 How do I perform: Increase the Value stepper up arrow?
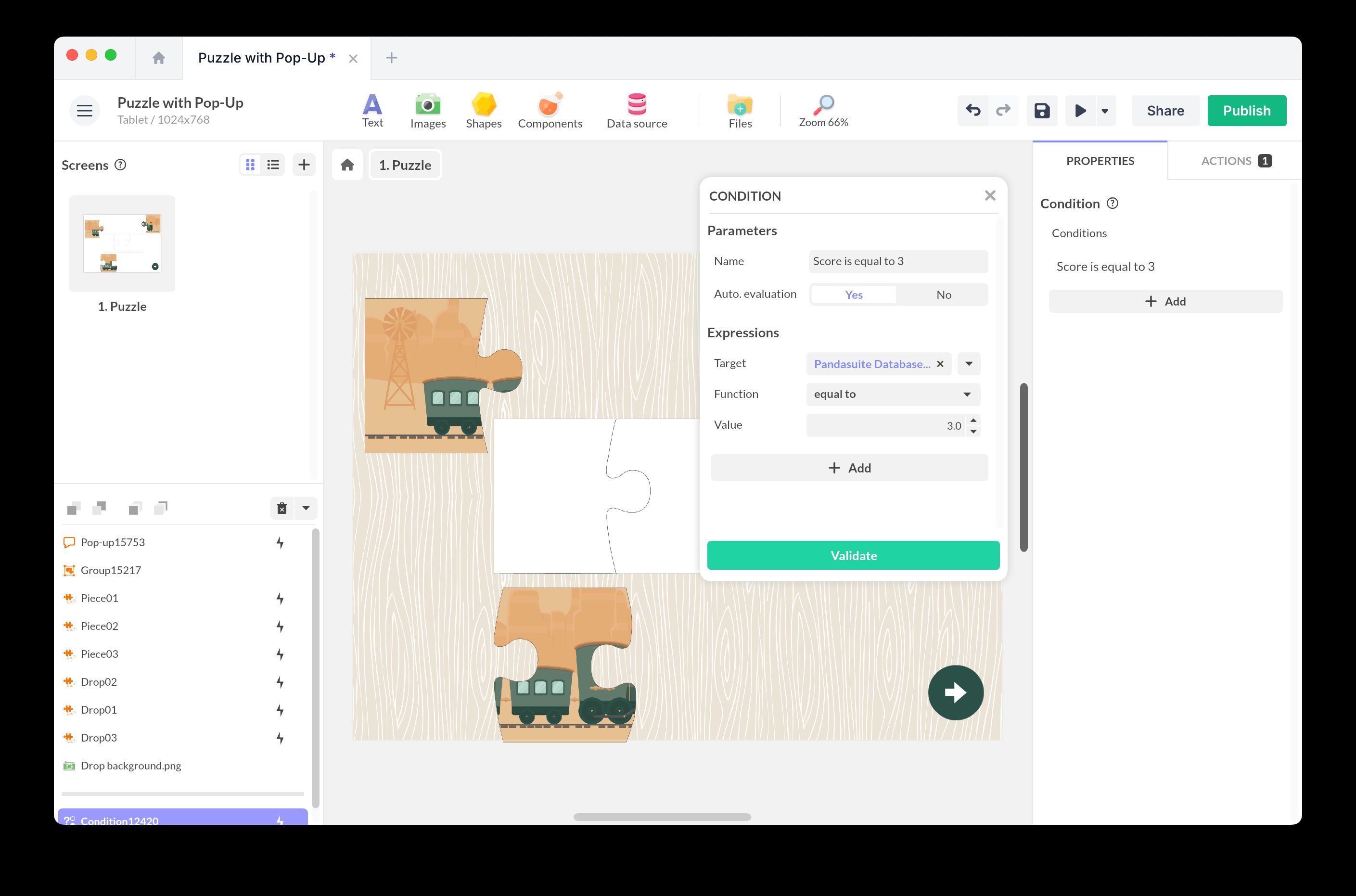pos(973,420)
